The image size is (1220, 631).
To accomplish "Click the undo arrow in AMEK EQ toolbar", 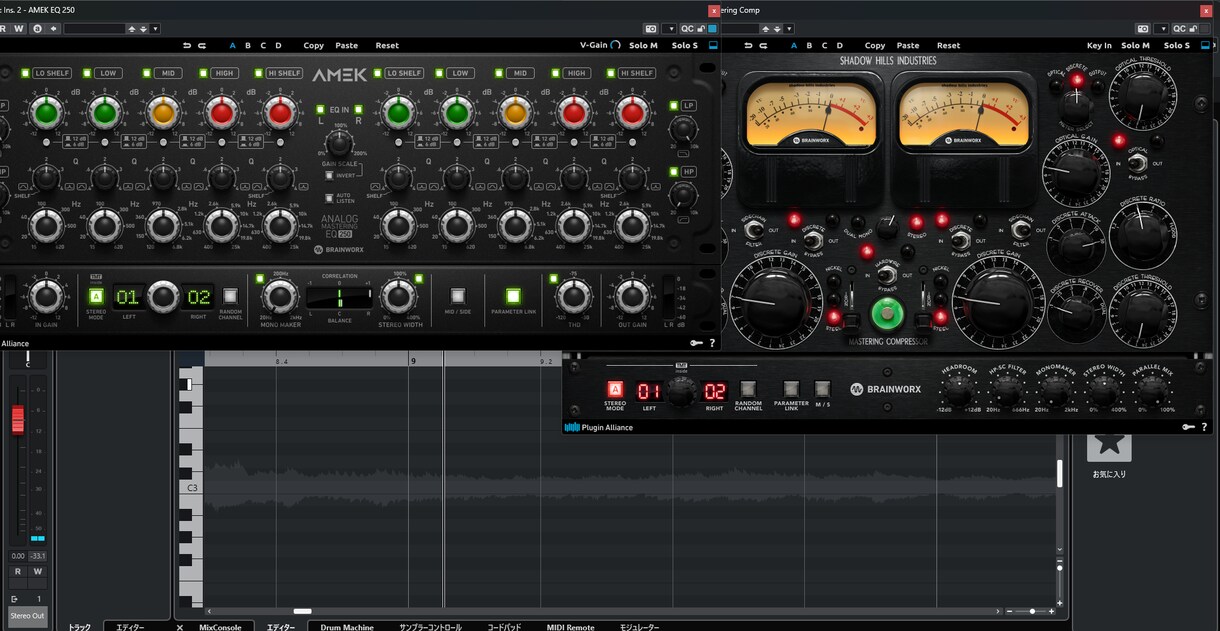I will pos(187,45).
